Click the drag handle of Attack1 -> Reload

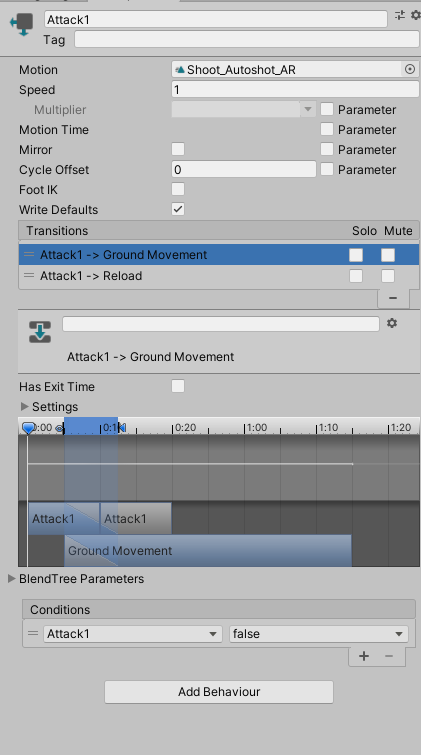29,275
